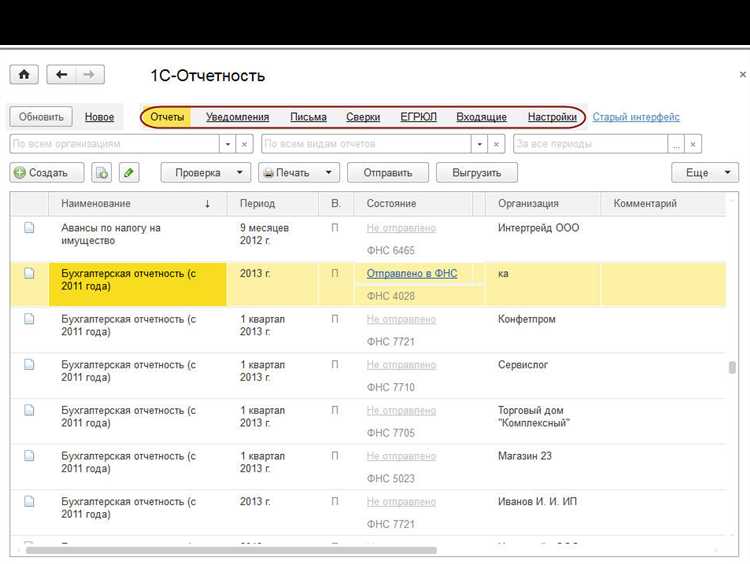This screenshot has height=564, width=750.
Task: Click the Выгрузить button
Action: (x=476, y=173)
